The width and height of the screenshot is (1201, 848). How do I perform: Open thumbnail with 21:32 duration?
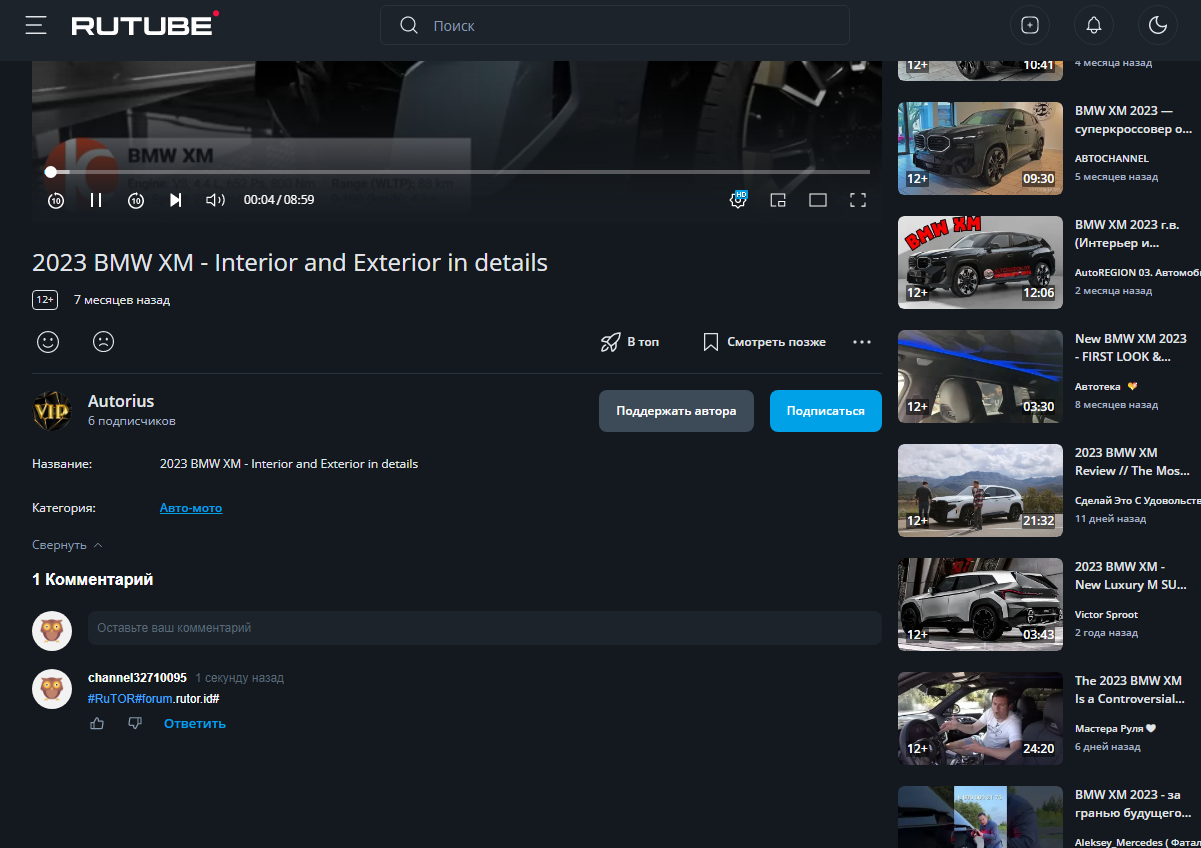pyautogui.click(x=980, y=490)
